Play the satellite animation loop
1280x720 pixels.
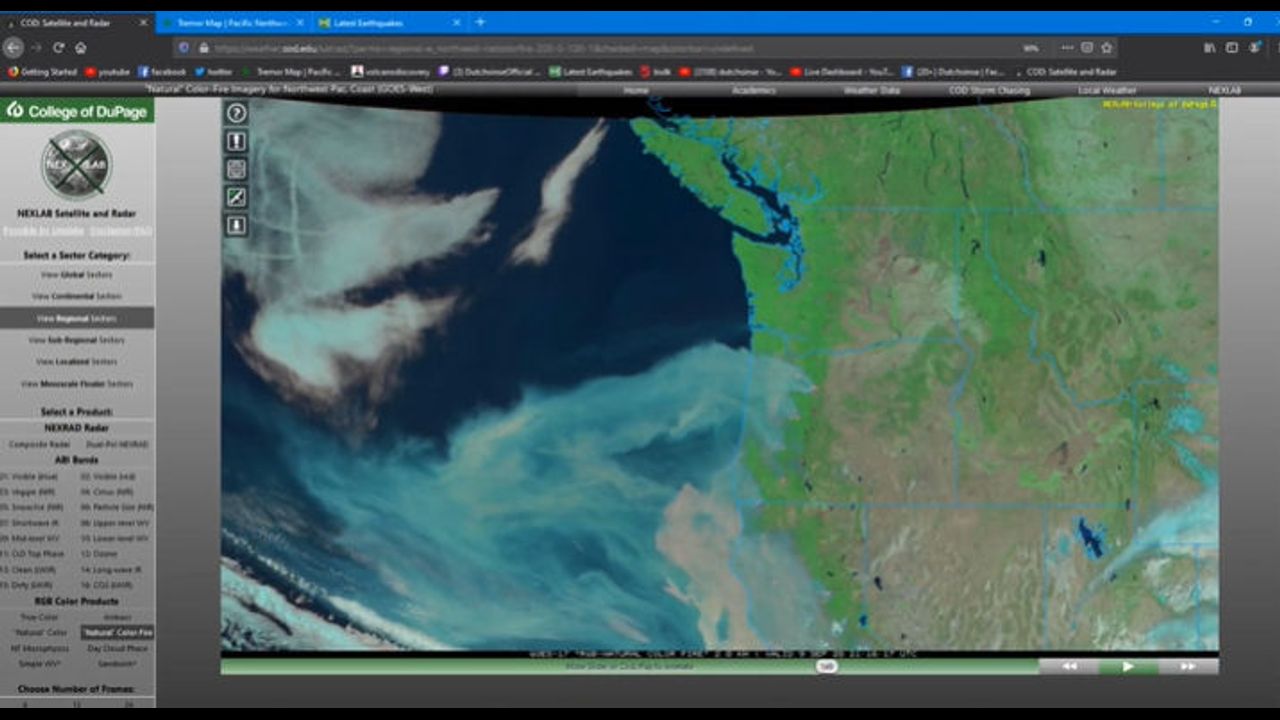click(x=1128, y=666)
